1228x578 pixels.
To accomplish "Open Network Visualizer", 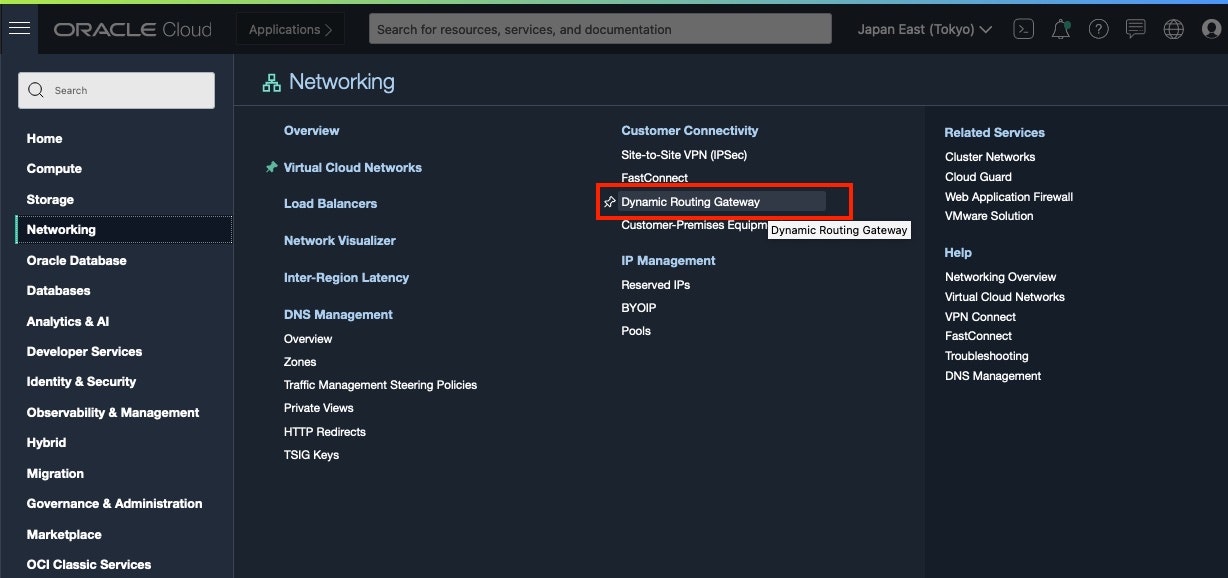I will [x=340, y=241].
